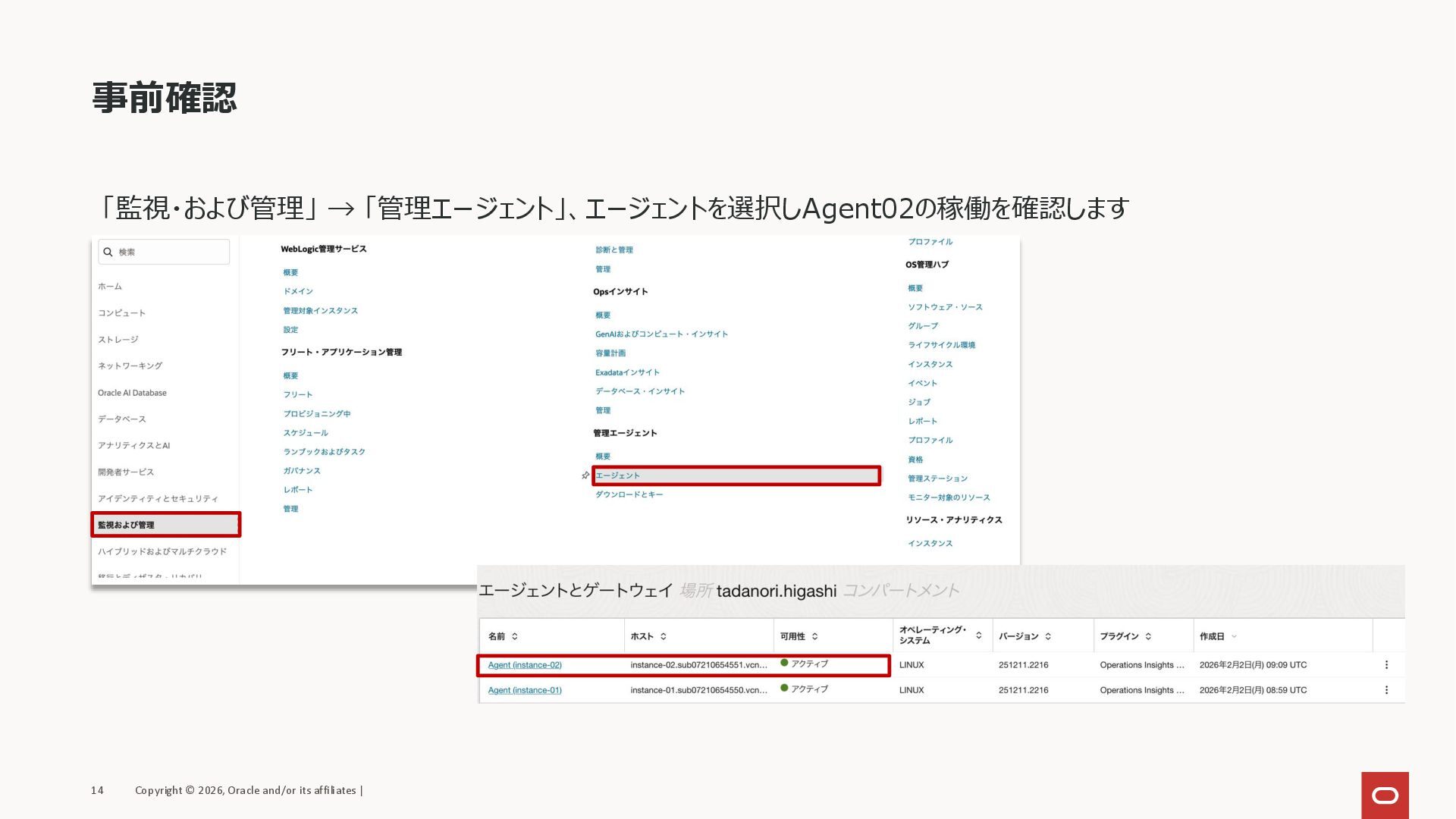Sort by ホスト column arrows

coord(664,636)
